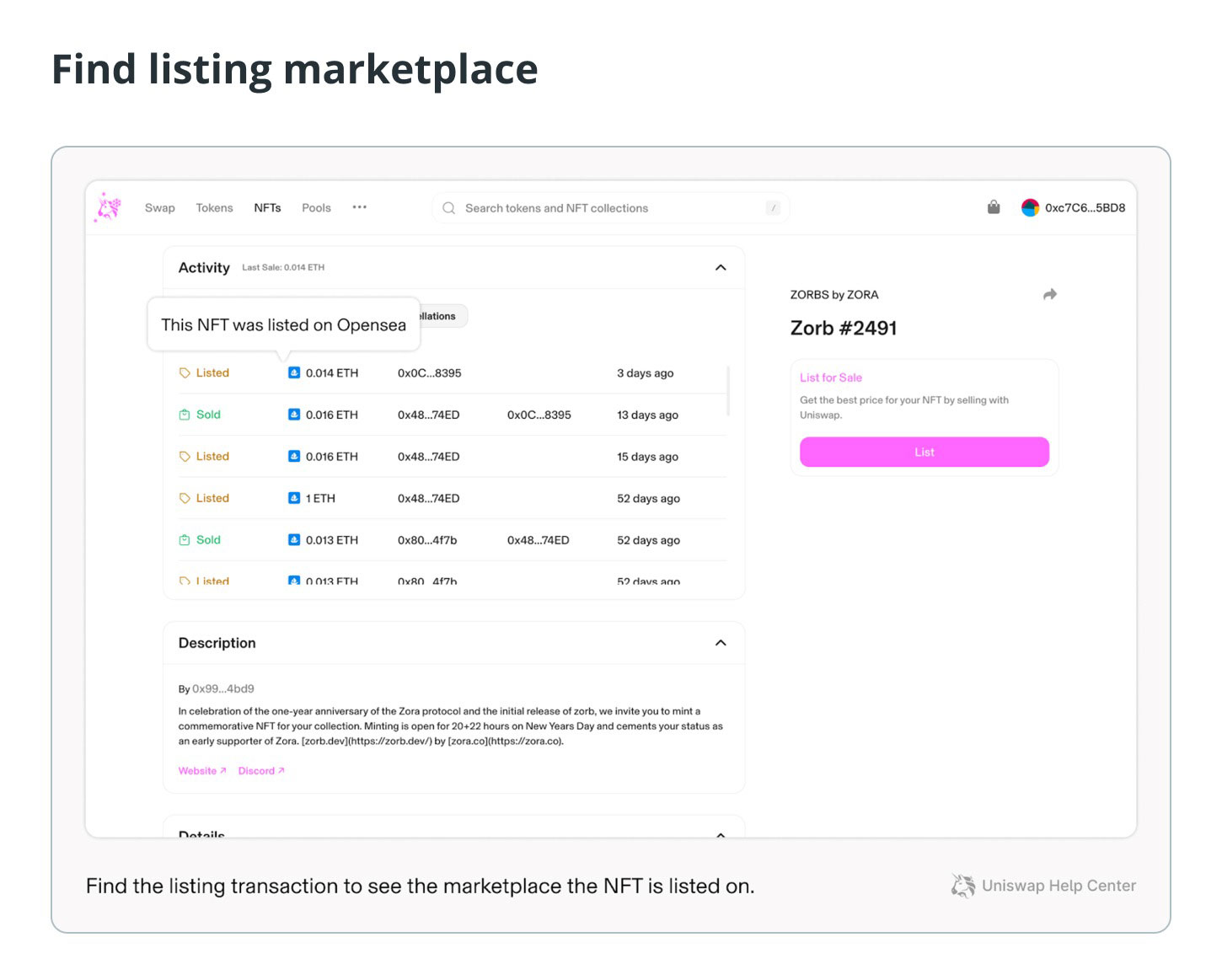
Task: Open the three-dots more menu
Action: coord(360,207)
